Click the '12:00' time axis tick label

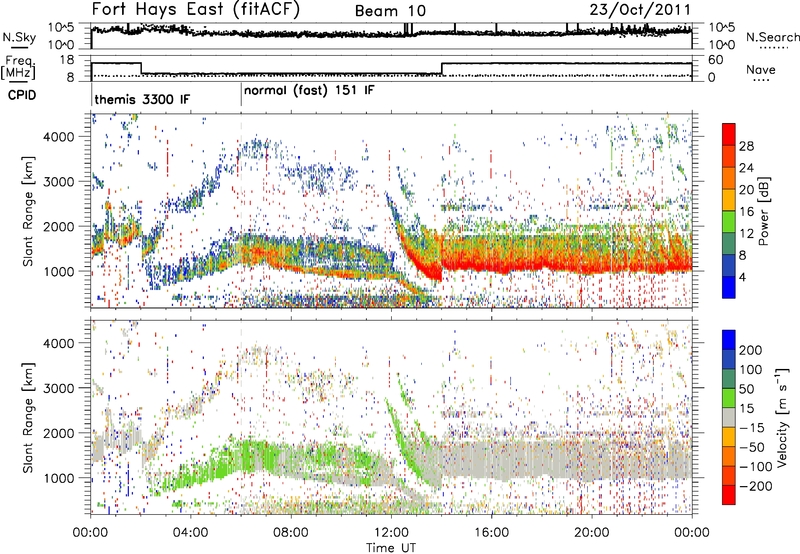(391, 533)
